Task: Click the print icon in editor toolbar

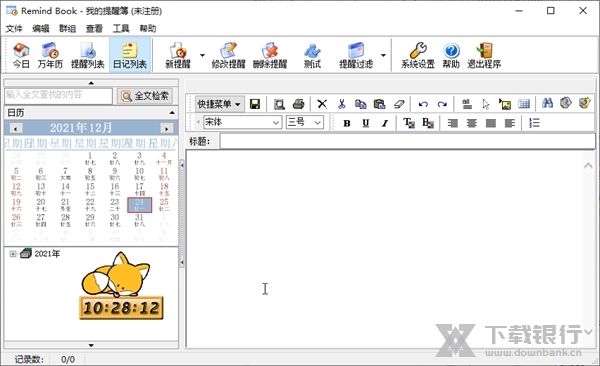Action: pos(298,104)
